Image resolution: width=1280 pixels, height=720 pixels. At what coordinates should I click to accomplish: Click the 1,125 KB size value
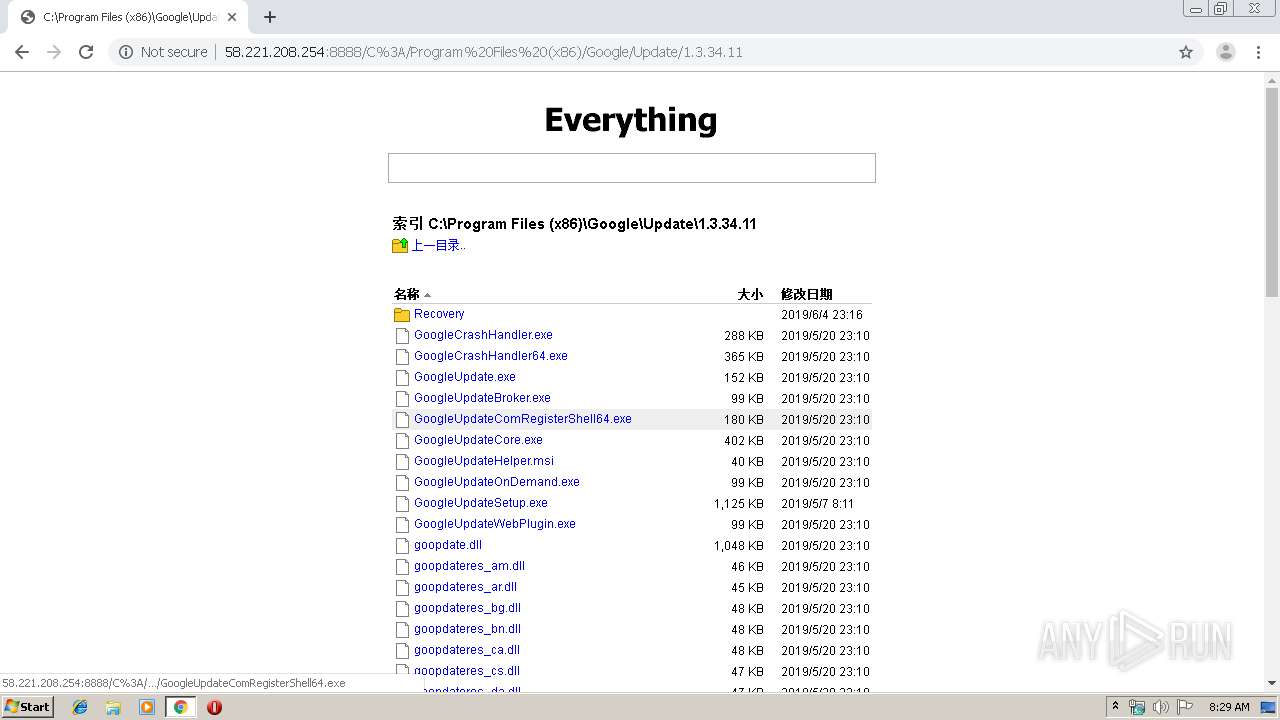[738, 504]
